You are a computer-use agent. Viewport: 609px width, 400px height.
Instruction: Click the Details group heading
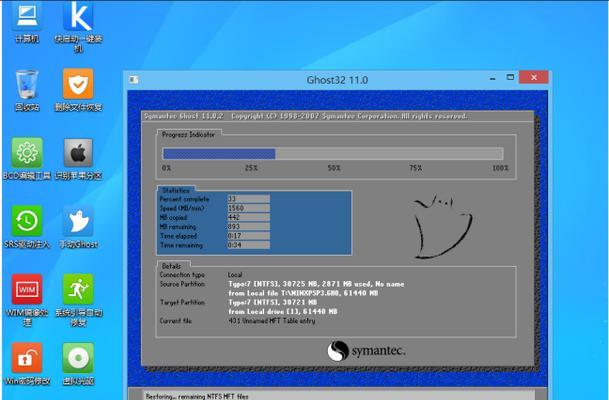171,266
